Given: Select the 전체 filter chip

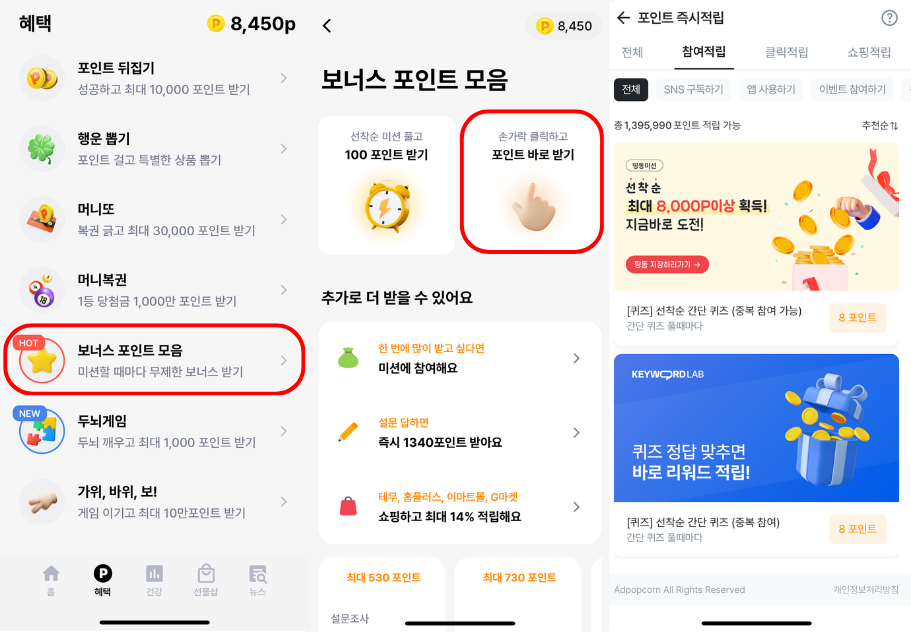Looking at the screenshot, I should (631, 89).
